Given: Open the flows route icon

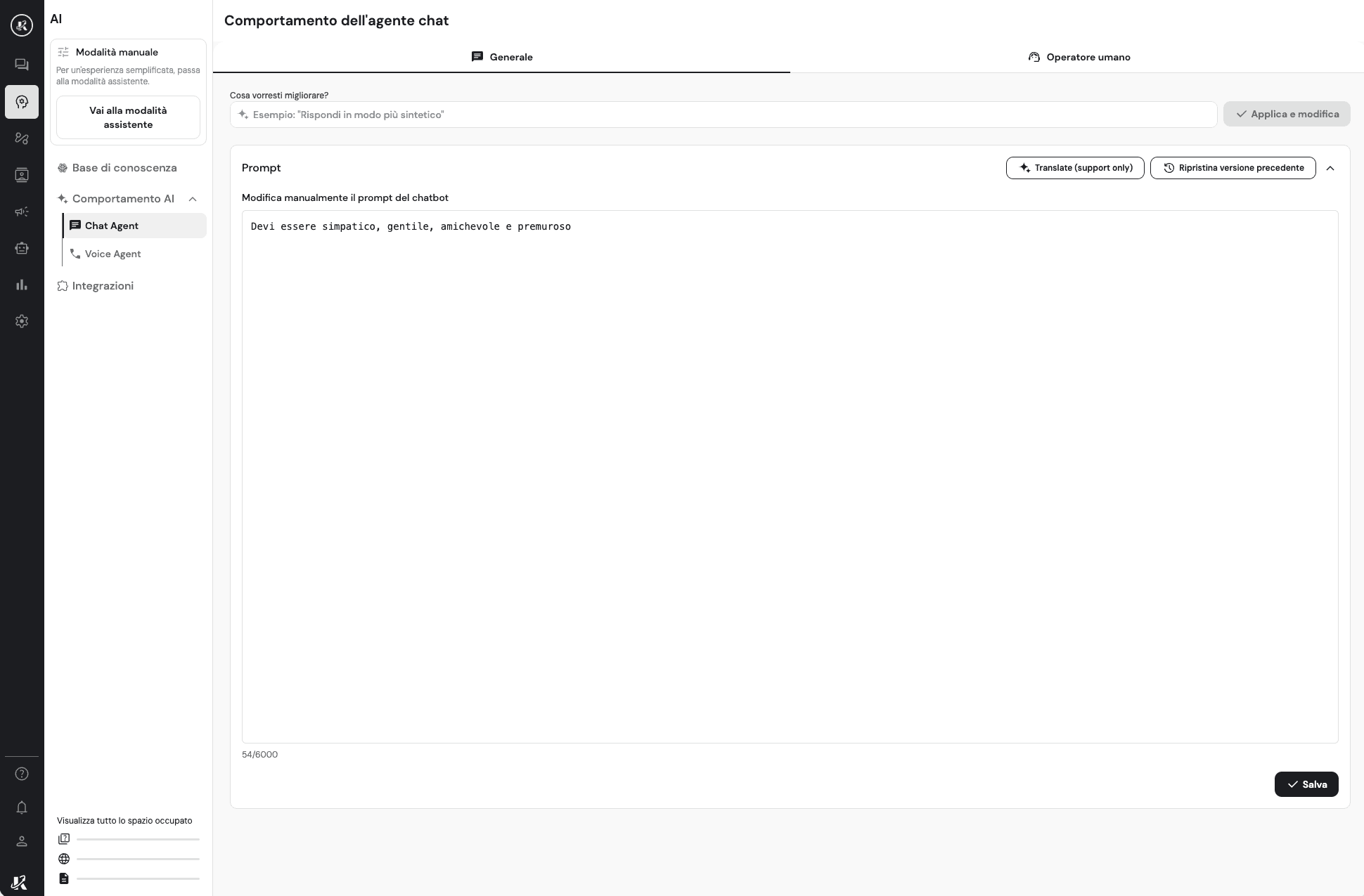Looking at the screenshot, I should [x=22, y=138].
